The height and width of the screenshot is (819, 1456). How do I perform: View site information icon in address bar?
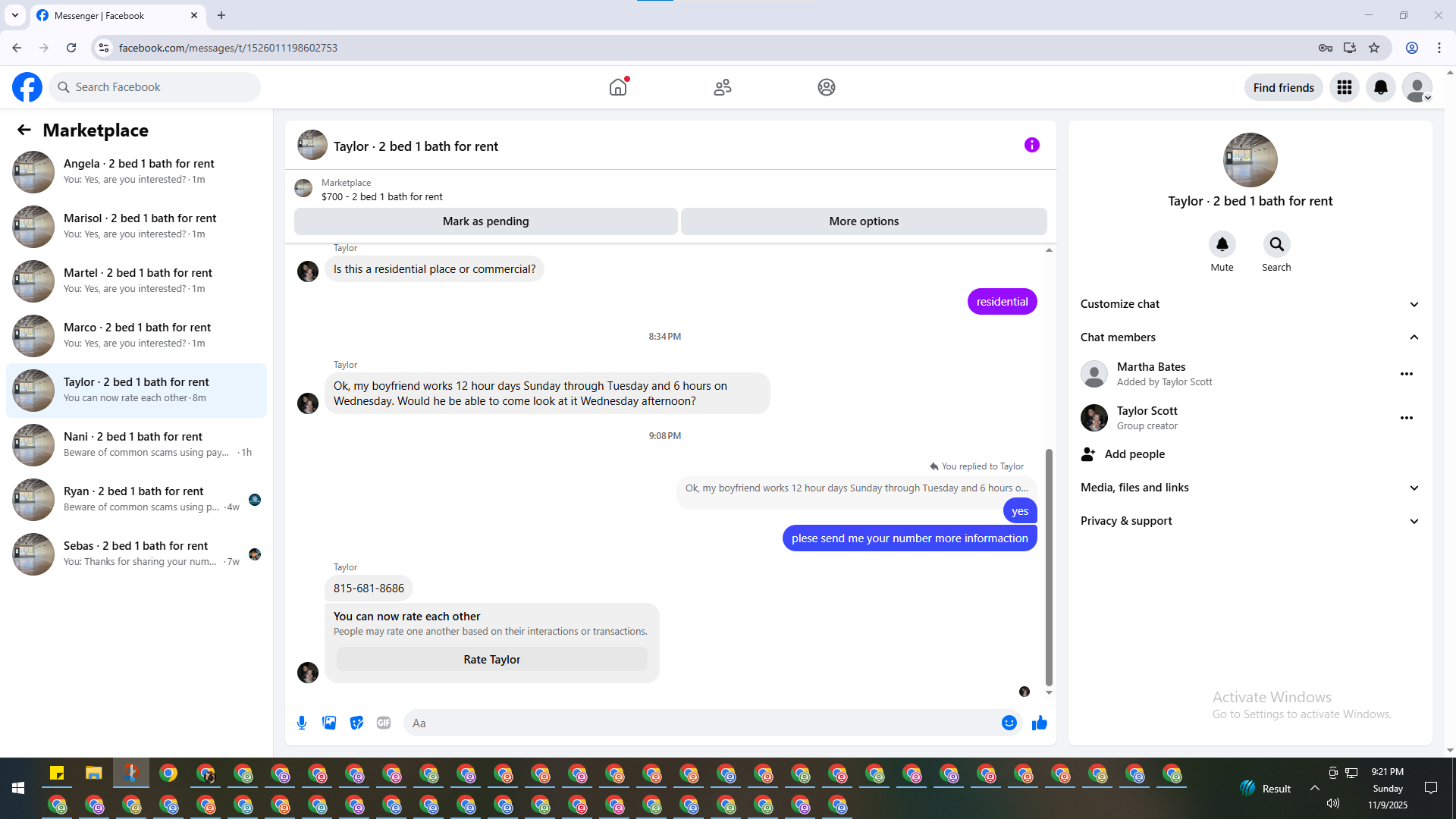(104, 48)
